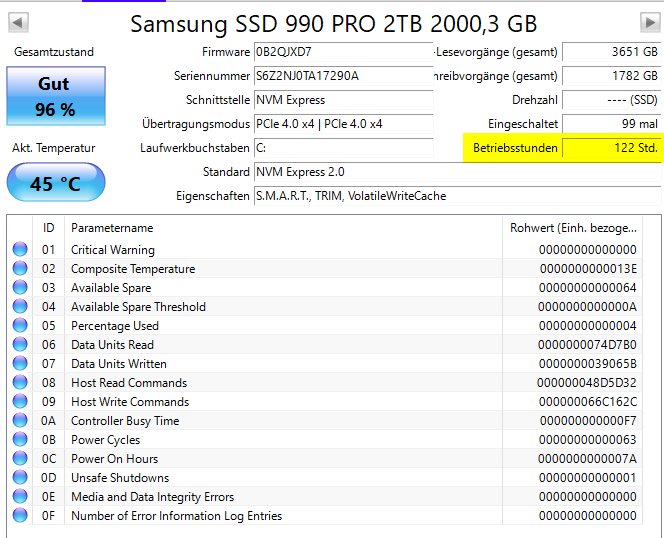
Task: Click status icon for Data Units Written
Action: tap(20, 363)
